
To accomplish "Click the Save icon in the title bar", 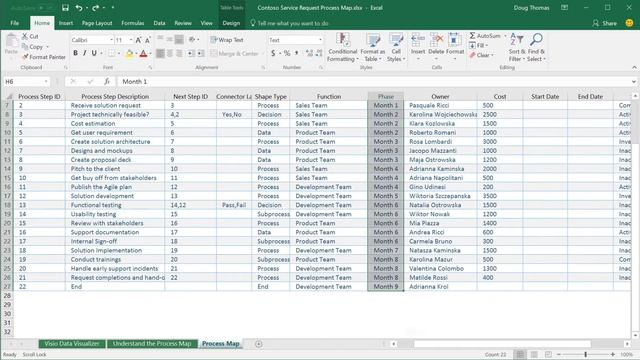I will click(x=65, y=8).
